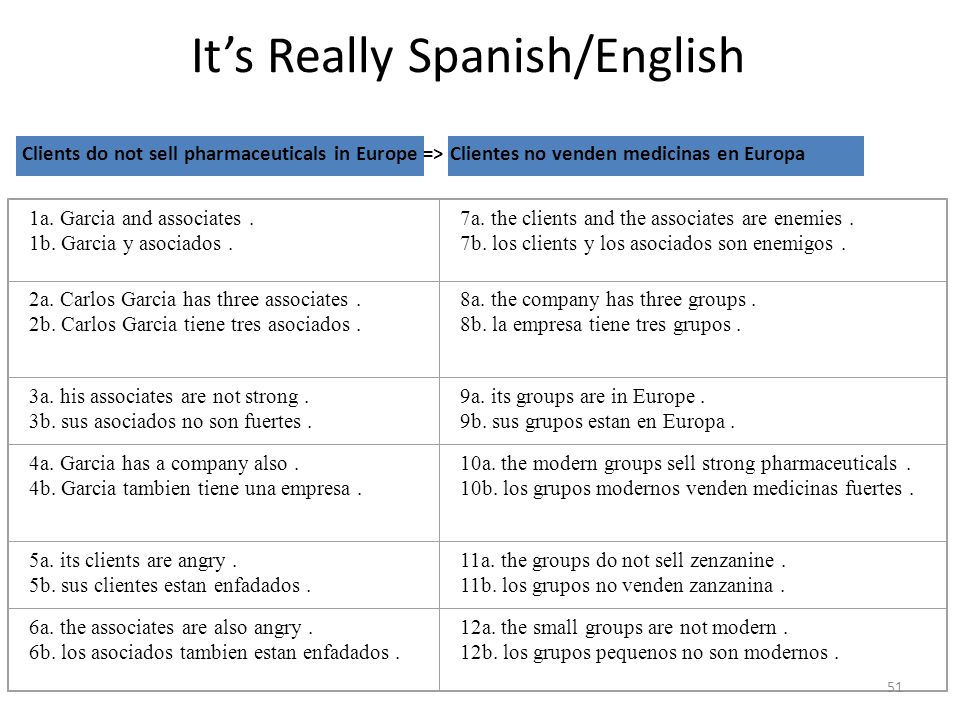Click sentence 7a the clients and the associates
960x720 pixels.
click(657, 218)
